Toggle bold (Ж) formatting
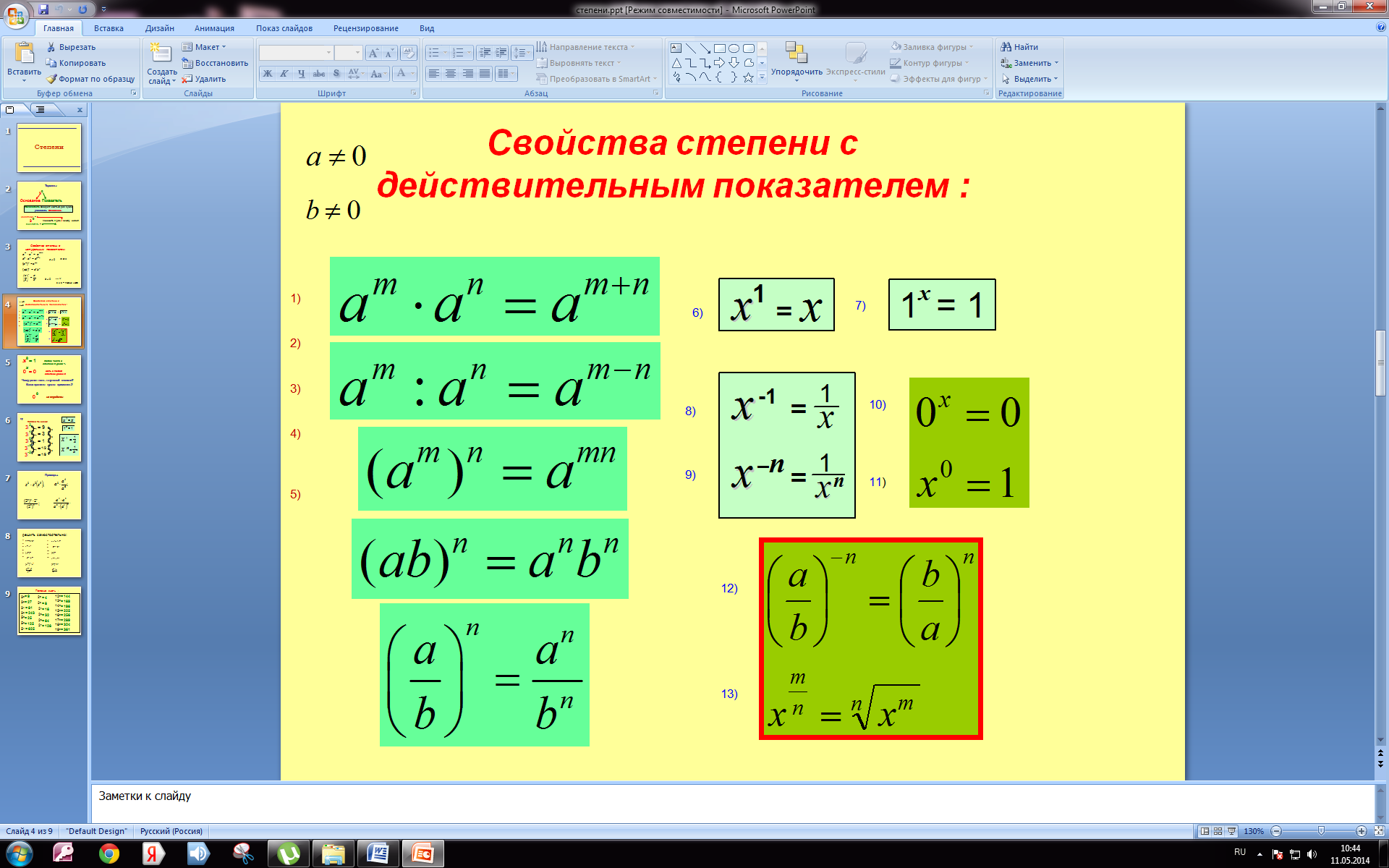Viewport: 1389px width, 868px height. (268, 74)
